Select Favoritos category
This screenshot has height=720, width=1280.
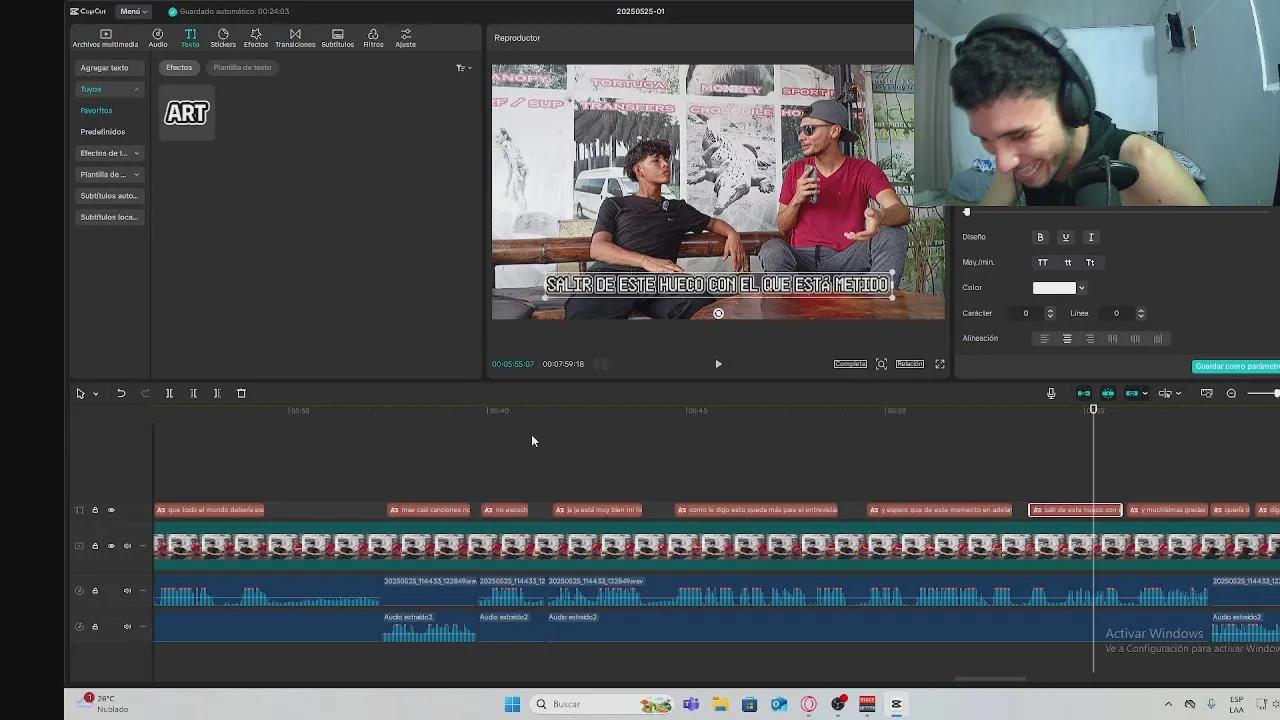click(96, 110)
